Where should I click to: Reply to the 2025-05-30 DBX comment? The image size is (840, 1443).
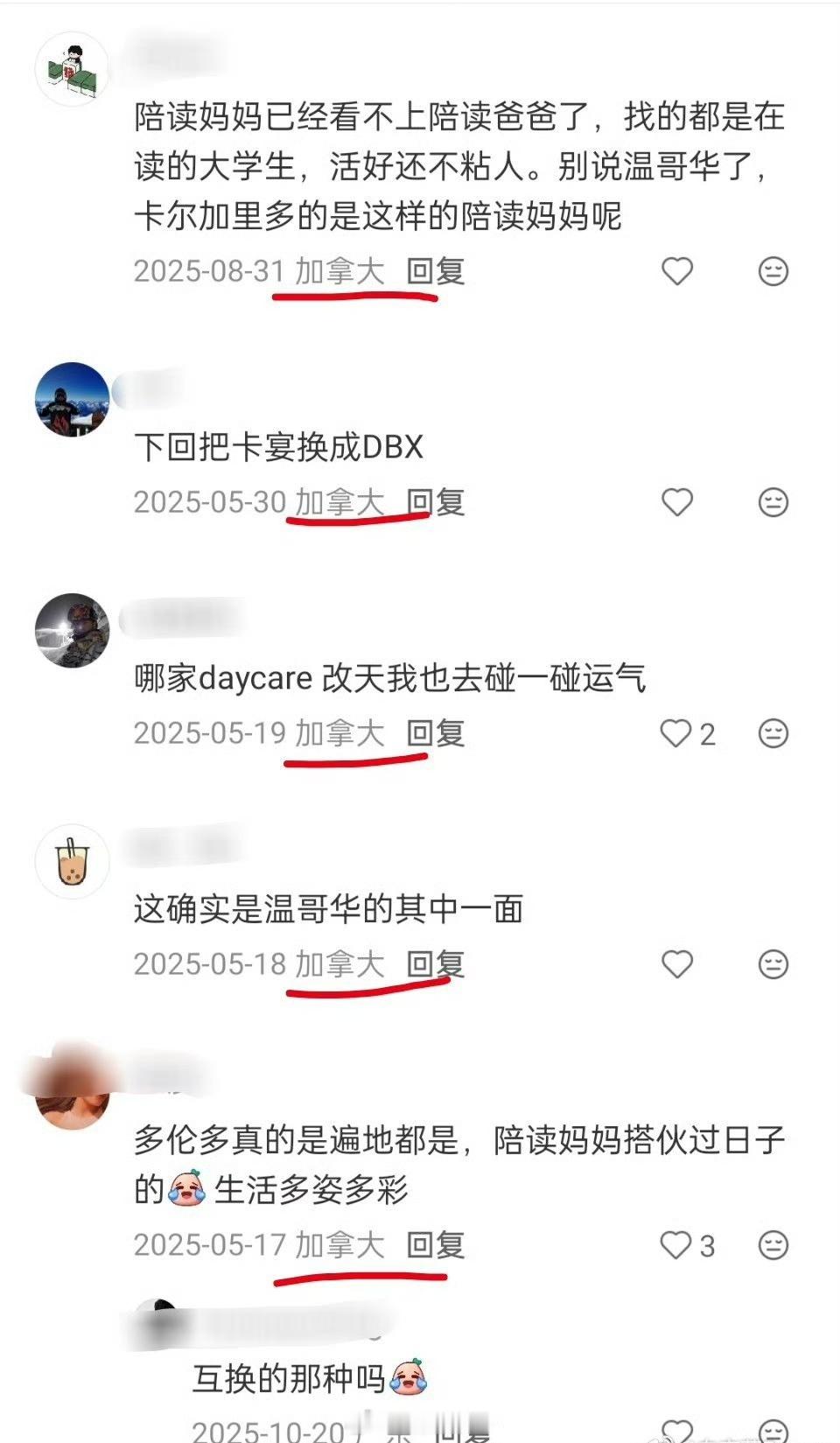[x=435, y=502]
